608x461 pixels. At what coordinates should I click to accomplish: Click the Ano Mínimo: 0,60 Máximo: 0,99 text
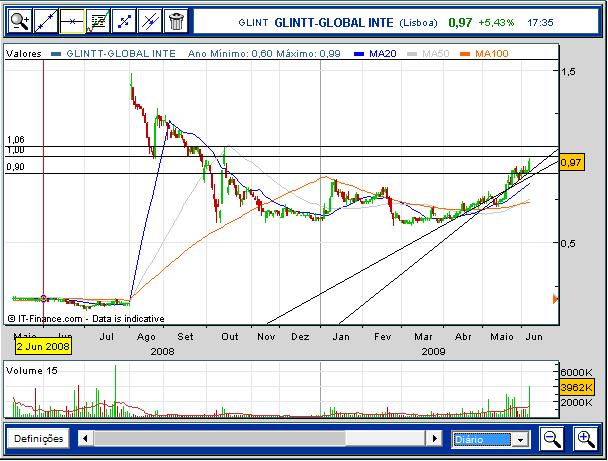(x=264, y=54)
